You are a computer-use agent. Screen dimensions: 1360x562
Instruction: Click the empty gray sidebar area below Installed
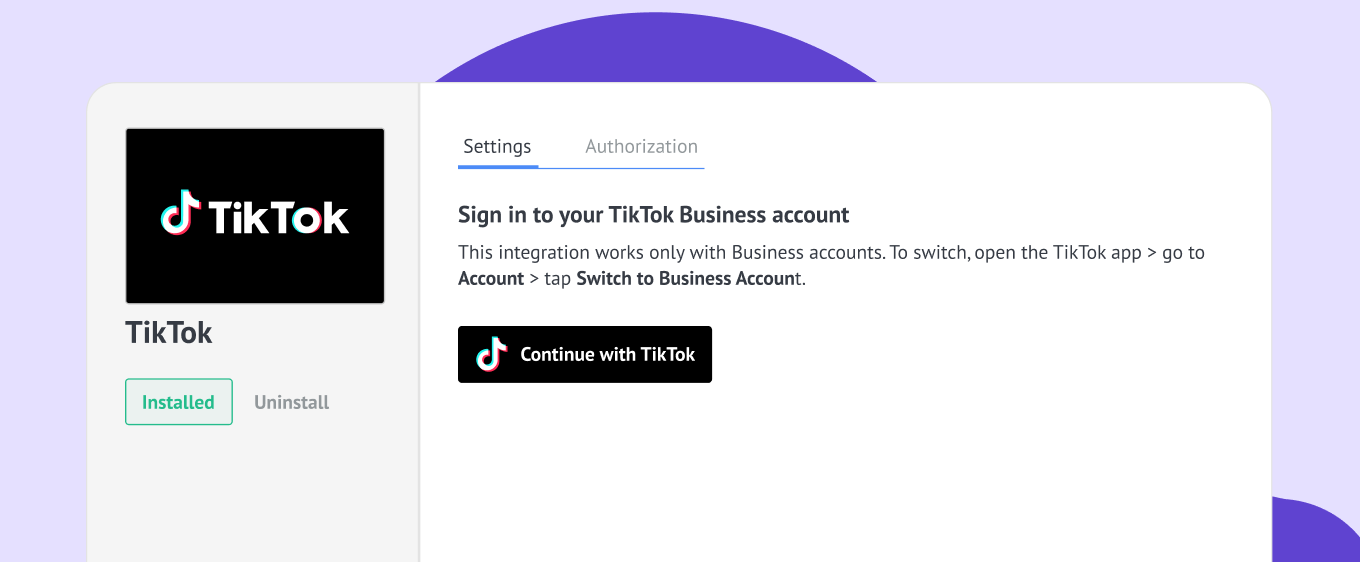(x=254, y=495)
